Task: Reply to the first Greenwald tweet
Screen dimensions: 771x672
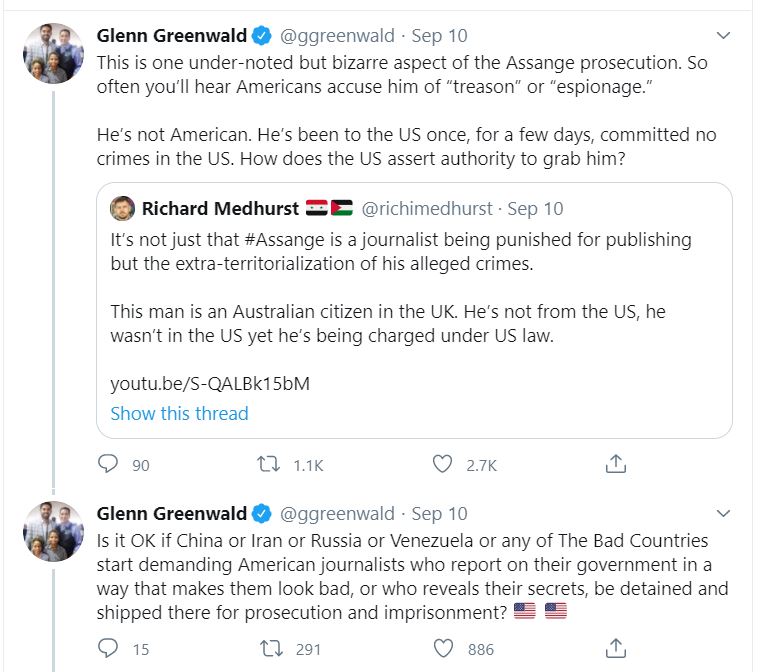Action: pyautogui.click(x=109, y=464)
